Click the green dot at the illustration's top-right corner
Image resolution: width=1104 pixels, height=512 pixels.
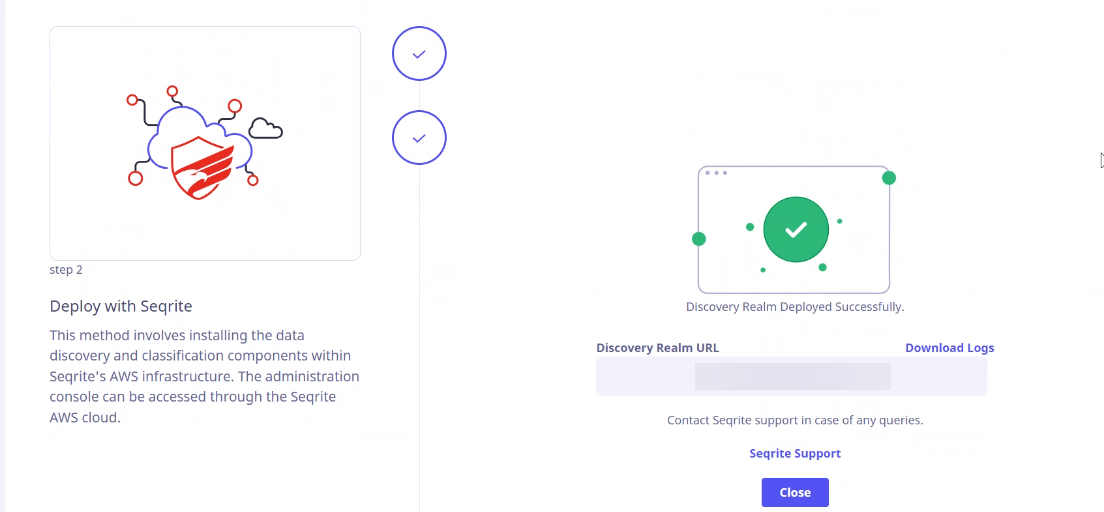tap(889, 177)
